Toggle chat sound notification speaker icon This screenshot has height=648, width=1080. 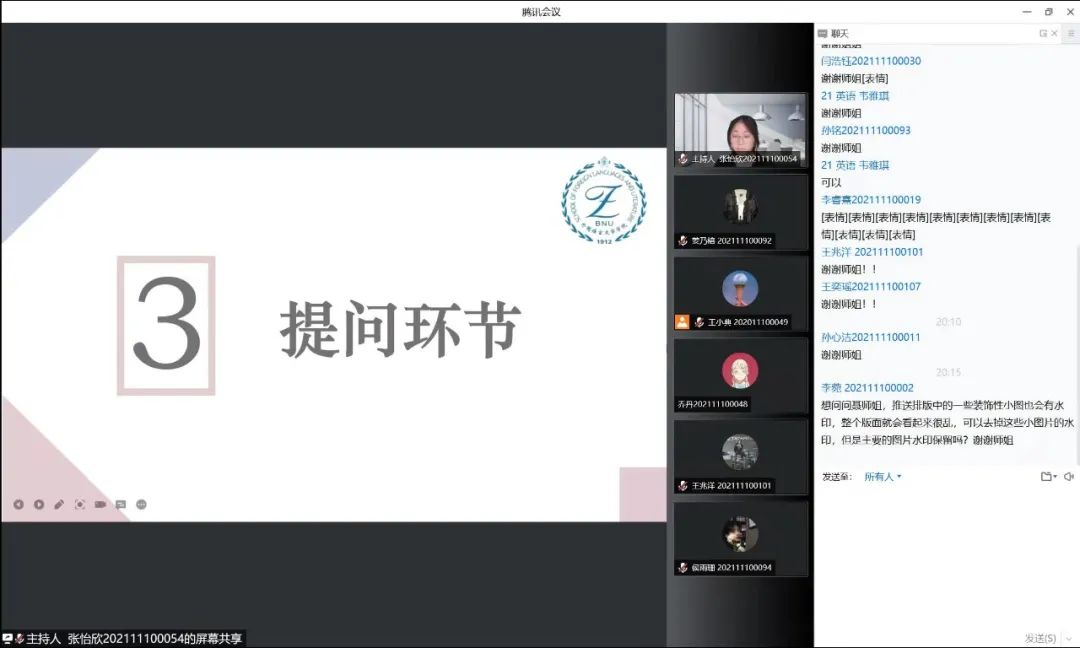[1068, 477]
